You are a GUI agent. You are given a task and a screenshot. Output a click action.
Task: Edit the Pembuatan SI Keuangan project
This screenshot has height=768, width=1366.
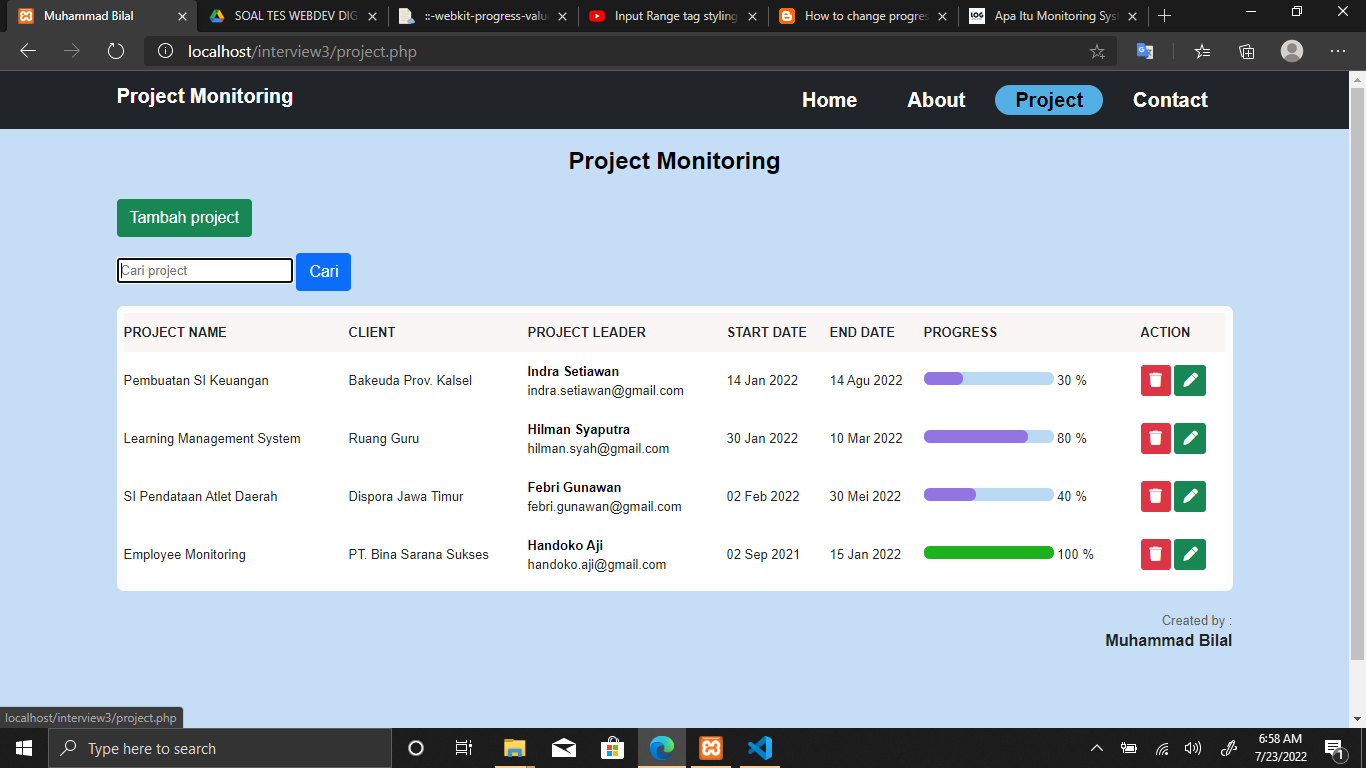pyautogui.click(x=1190, y=380)
